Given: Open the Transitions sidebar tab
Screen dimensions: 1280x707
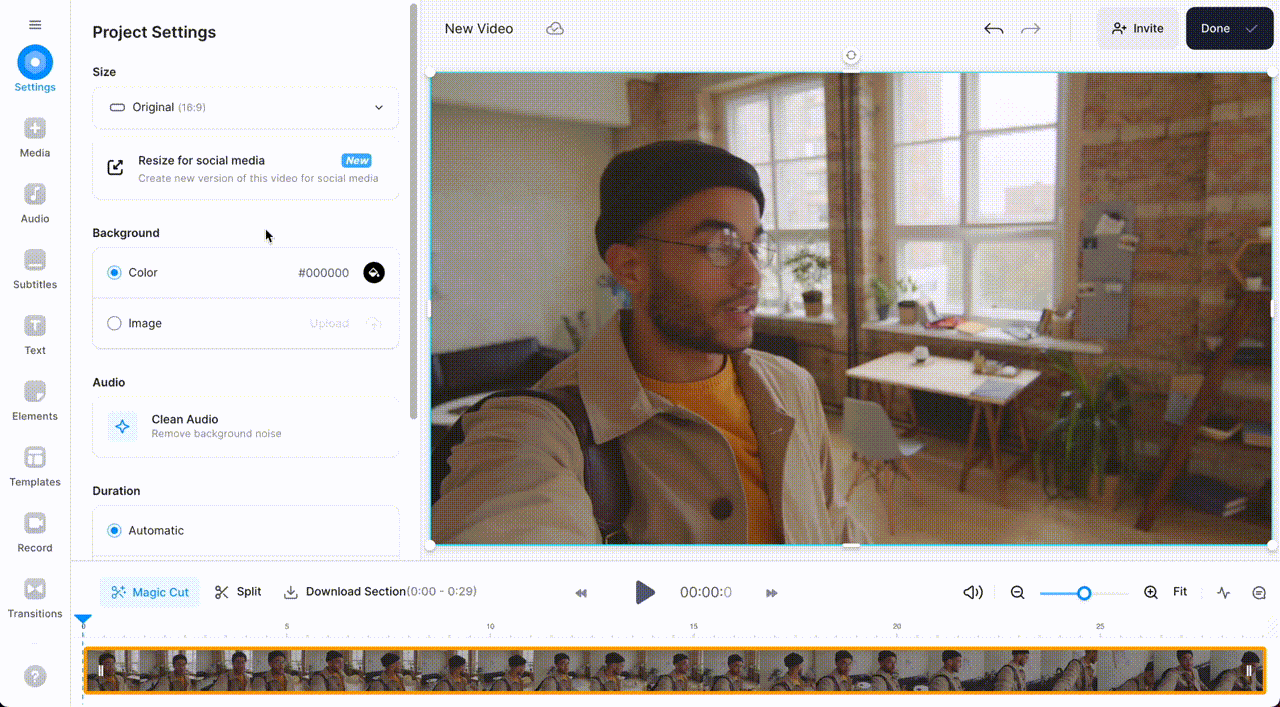Looking at the screenshot, I should (x=35, y=598).
